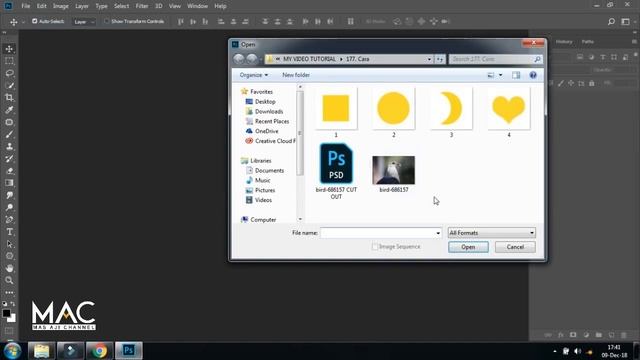Enable Show Transform Controls checkbox
Image resolution: width=640 pixels, height=360 pixels.
pos(107,21)
